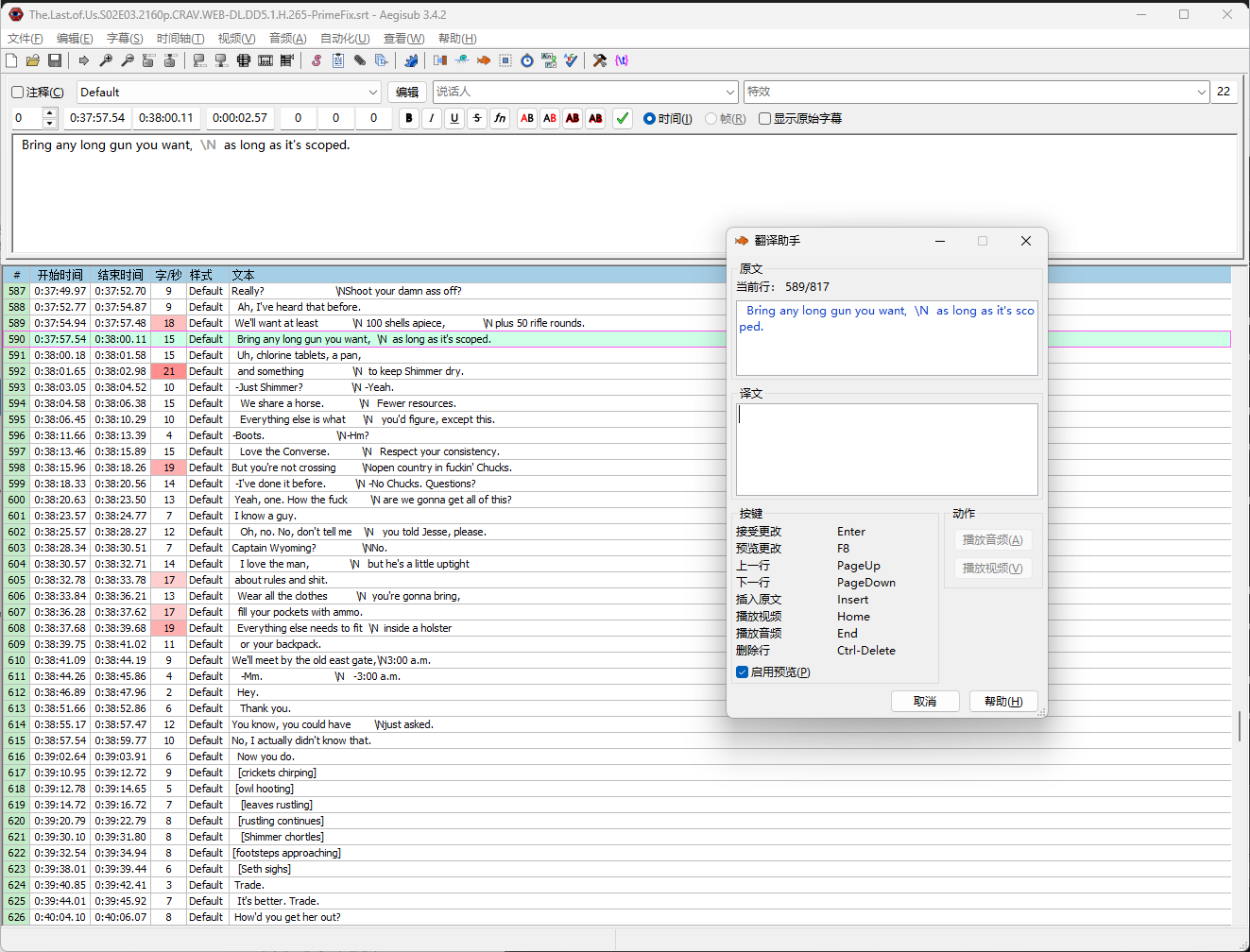Toggle tag hiding mode icon

pyautogui.click(x=622, y=60)
